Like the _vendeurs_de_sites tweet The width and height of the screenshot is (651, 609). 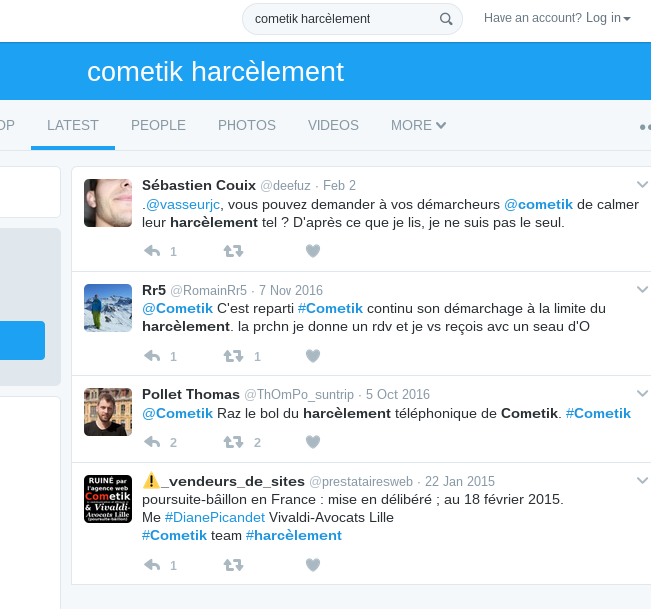[313, 565]
